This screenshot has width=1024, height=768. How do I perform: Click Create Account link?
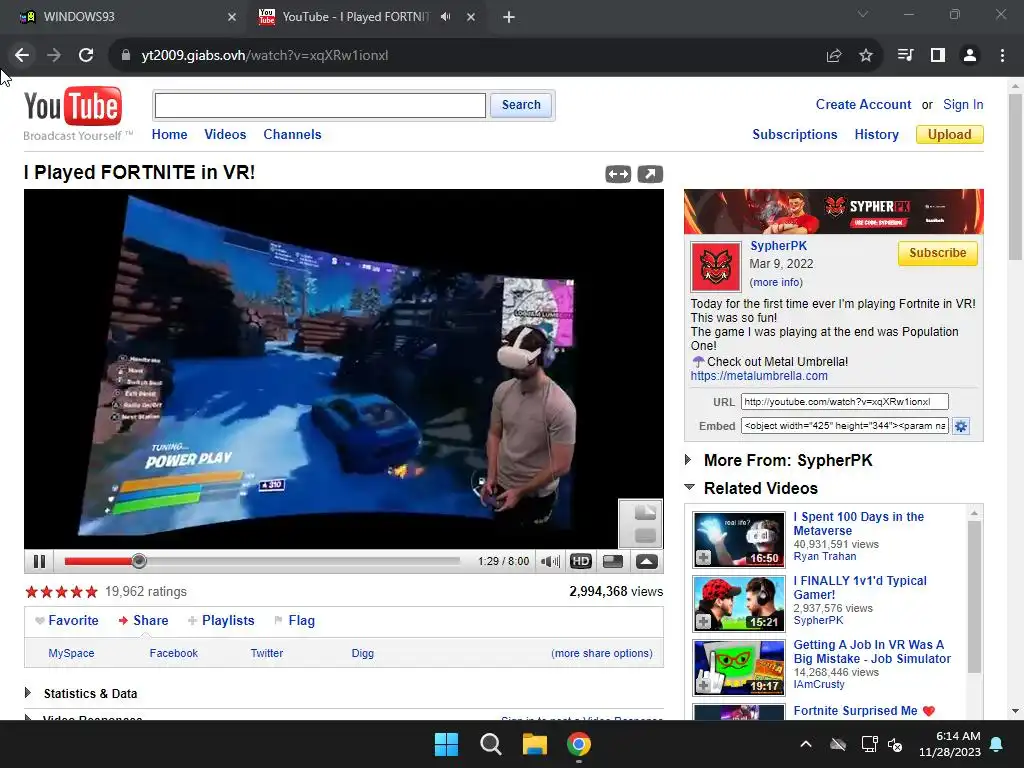863,104
